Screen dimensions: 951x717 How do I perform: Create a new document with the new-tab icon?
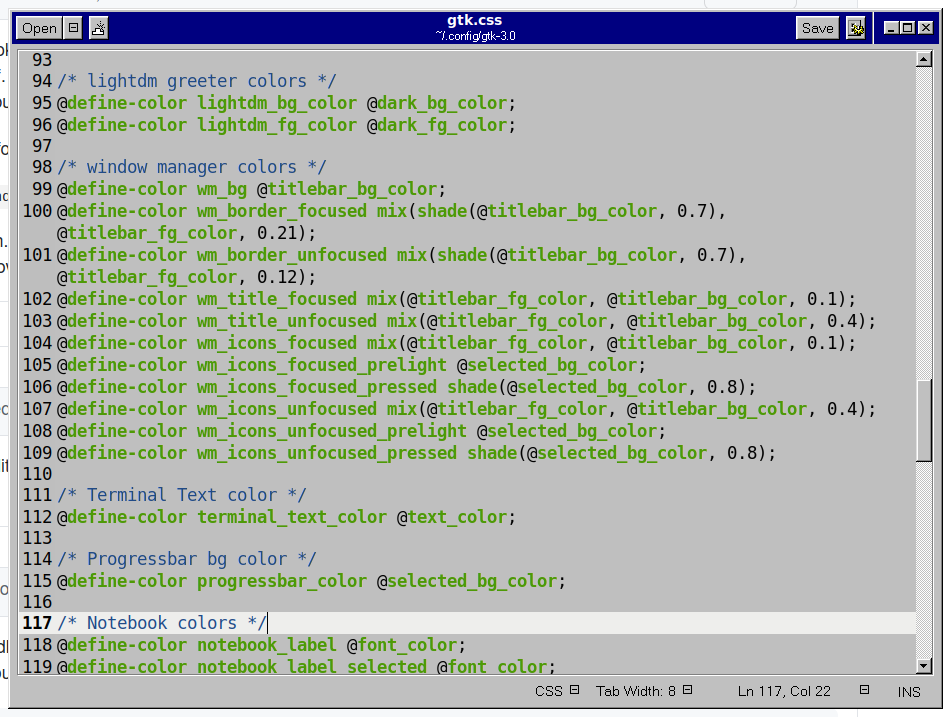pyautogui.click(x=98, y=28)
